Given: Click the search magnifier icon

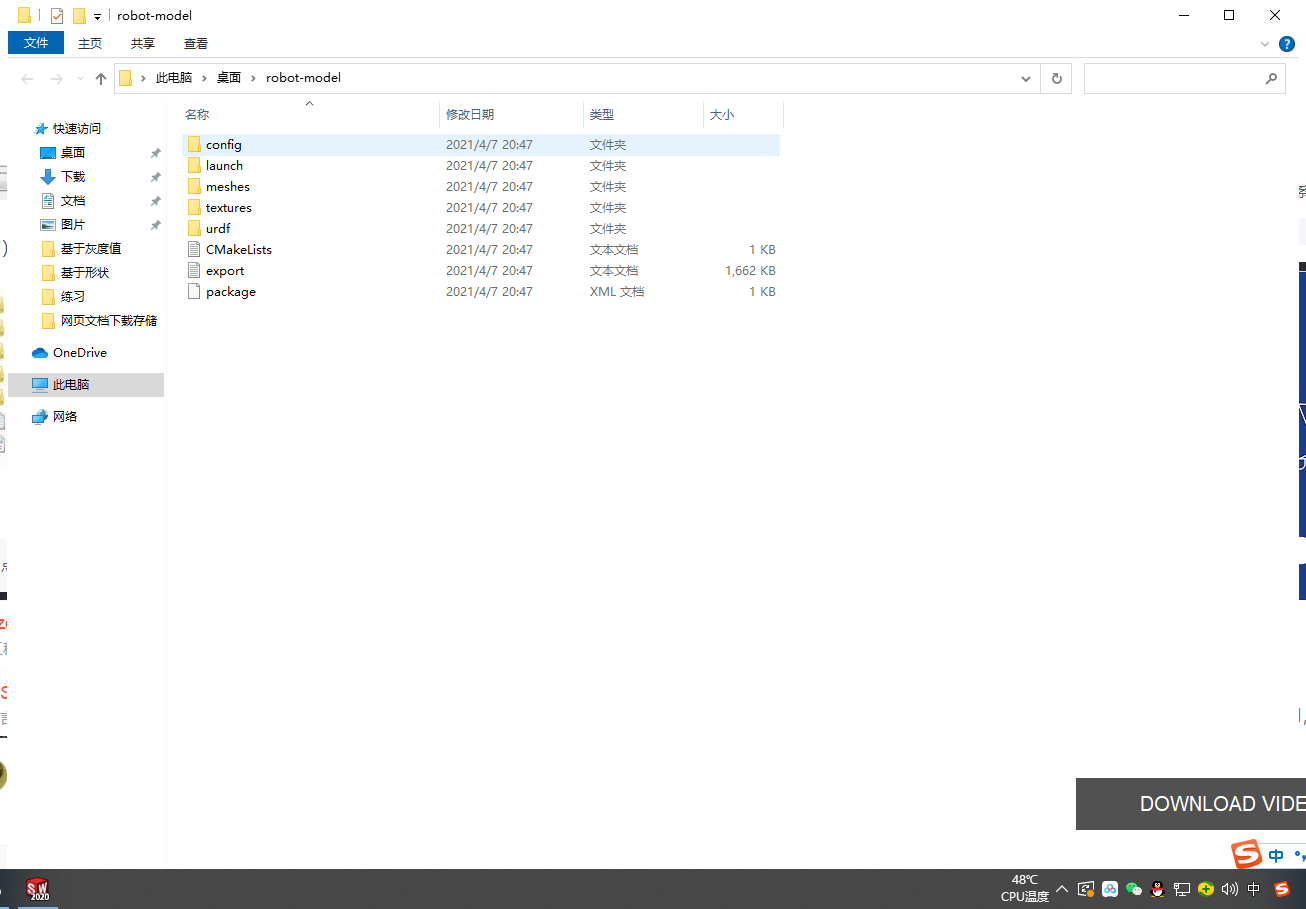Looking at the screenshot, I should pyautogui.click(x=1271, y=78).
